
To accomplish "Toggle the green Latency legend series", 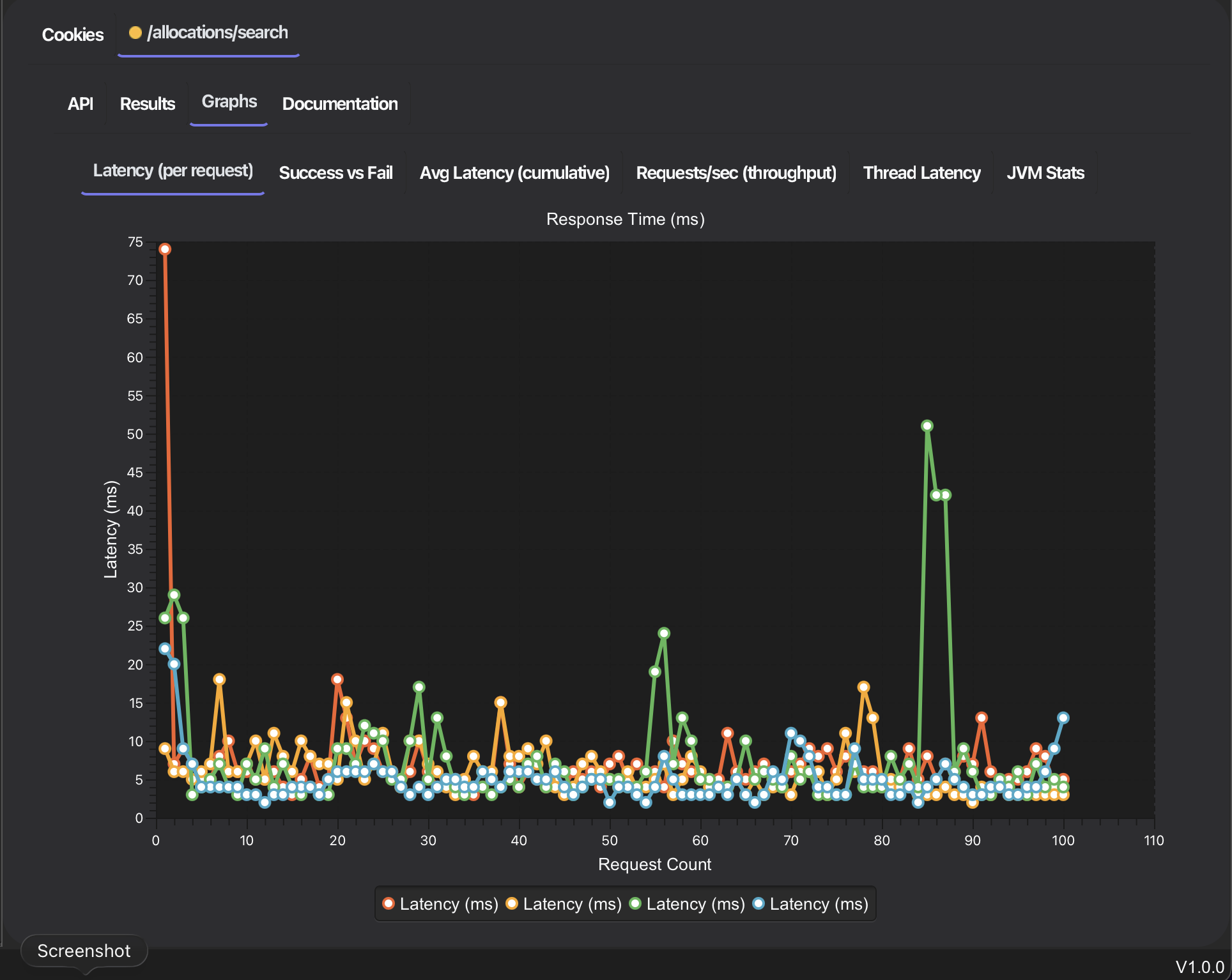I will [687, 904].
